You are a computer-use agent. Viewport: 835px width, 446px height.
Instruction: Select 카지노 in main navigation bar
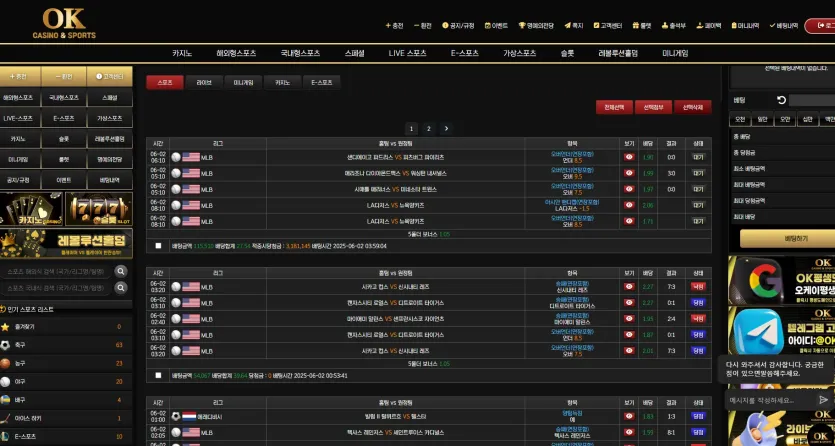click(182, 53)
